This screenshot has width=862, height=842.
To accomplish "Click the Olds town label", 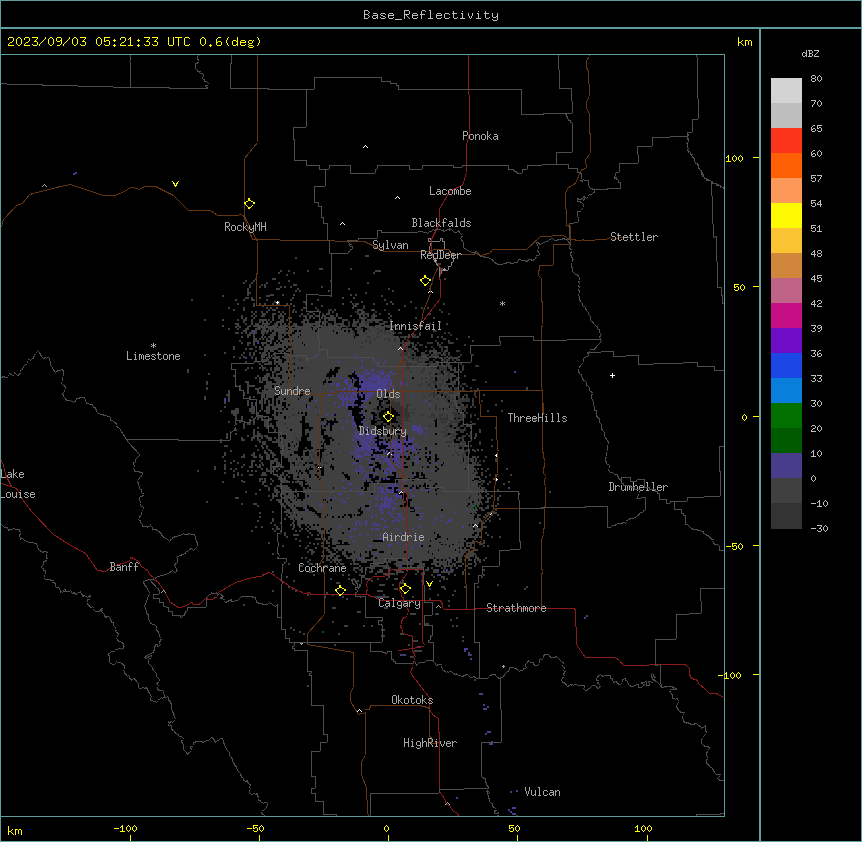I will [x=388, y=394].
